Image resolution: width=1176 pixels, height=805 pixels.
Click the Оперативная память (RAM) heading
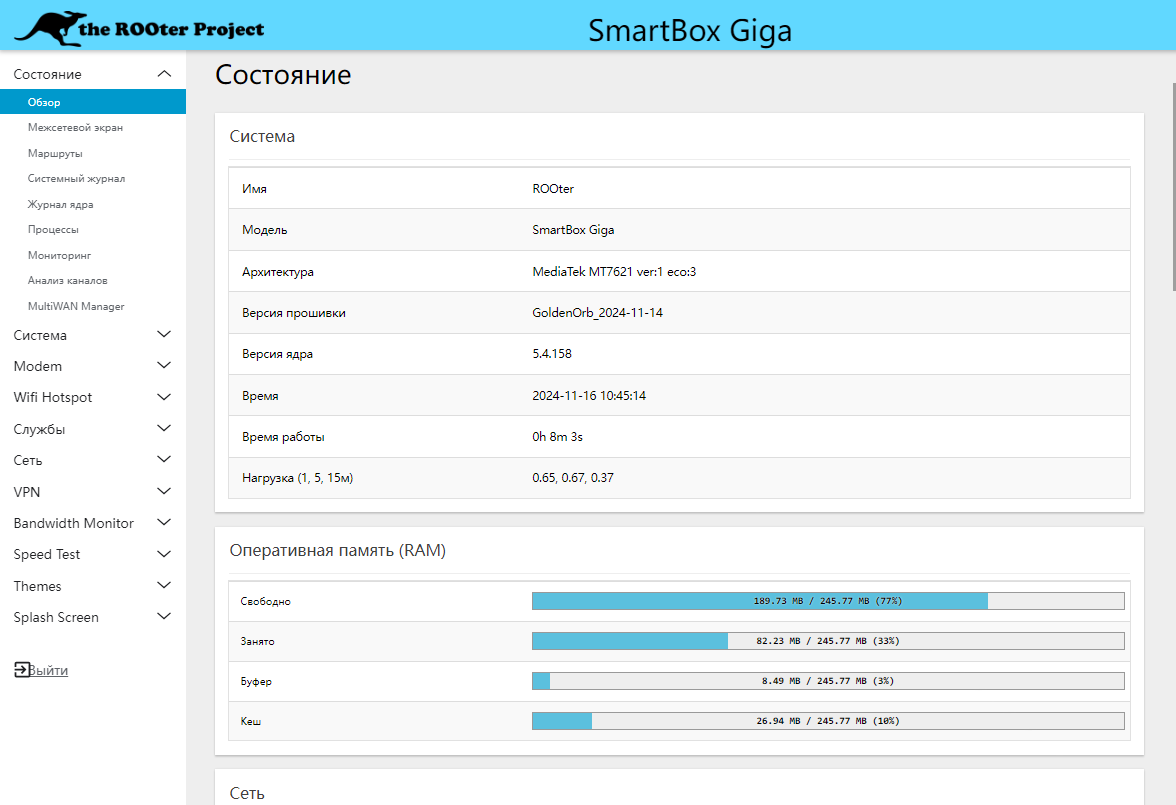[338, 551]
